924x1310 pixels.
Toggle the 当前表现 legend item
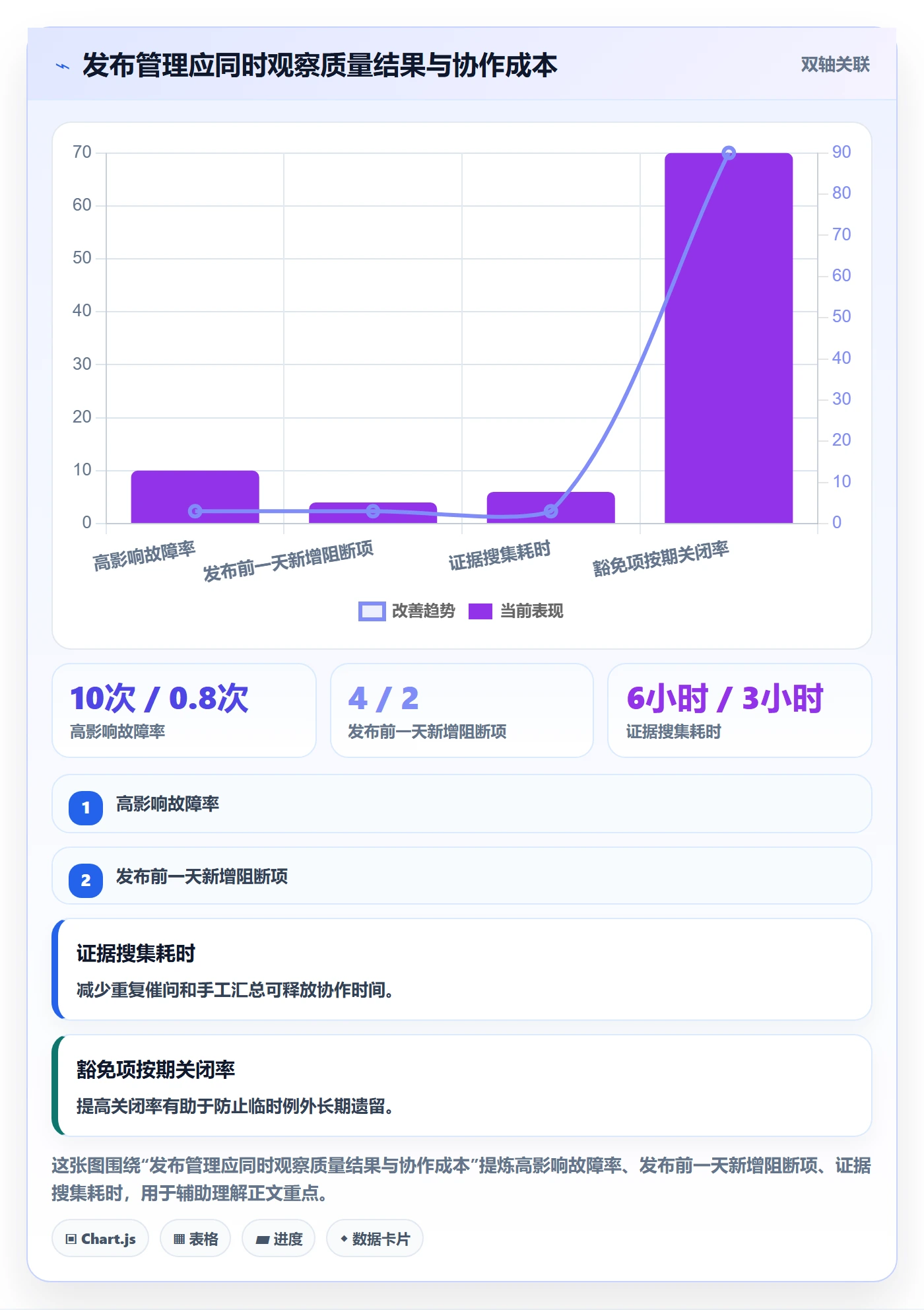click(x=516, y=611)
